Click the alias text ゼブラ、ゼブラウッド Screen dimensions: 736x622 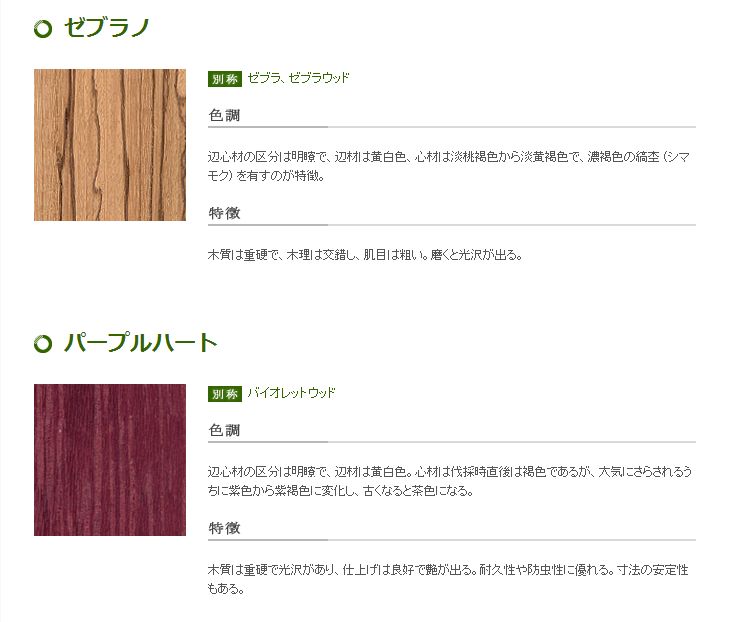(x=299, y=78)
